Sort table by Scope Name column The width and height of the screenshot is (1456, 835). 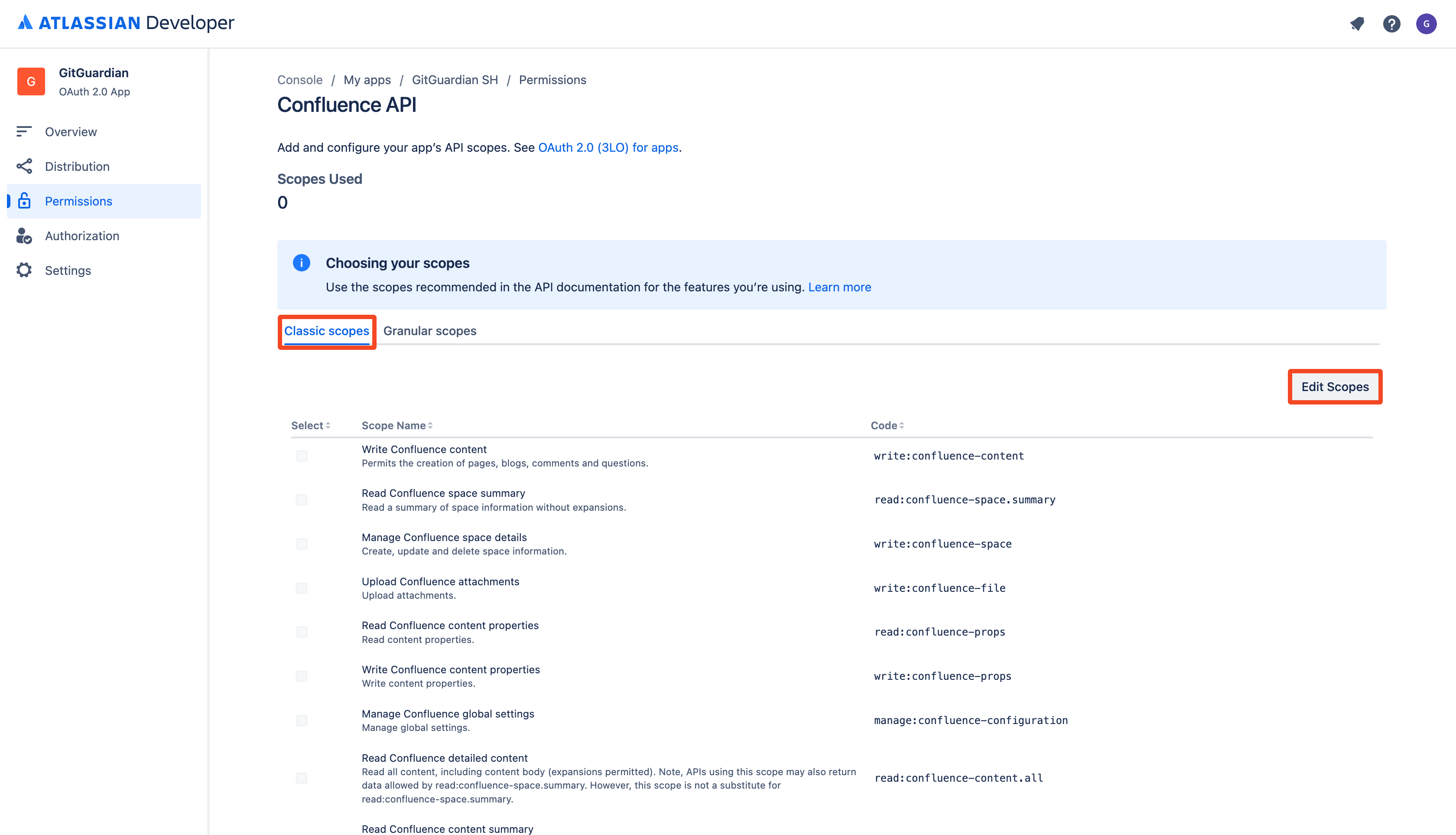[x=397, y=426]
